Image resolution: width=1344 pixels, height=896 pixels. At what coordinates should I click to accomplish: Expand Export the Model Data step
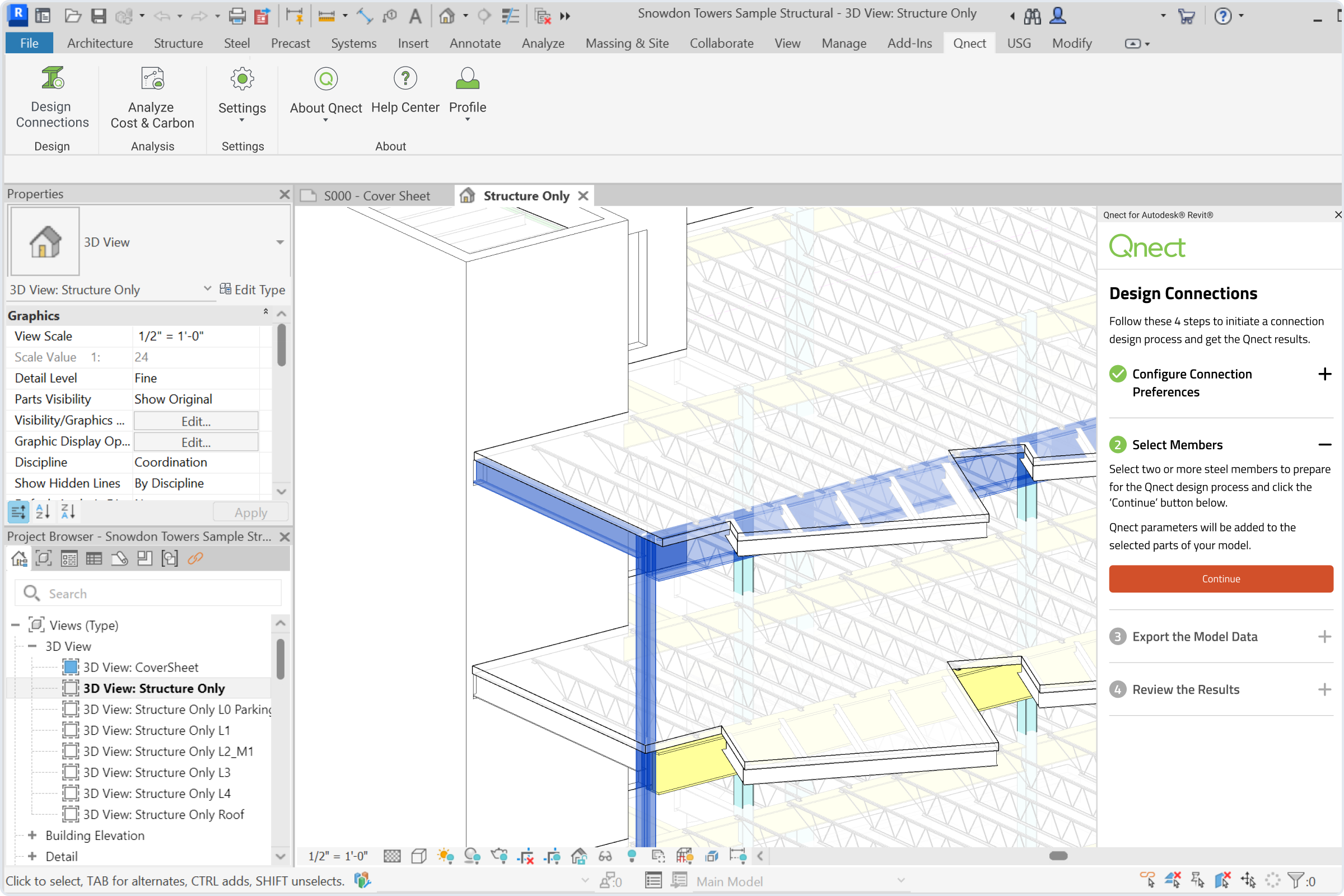point(1324,637)
